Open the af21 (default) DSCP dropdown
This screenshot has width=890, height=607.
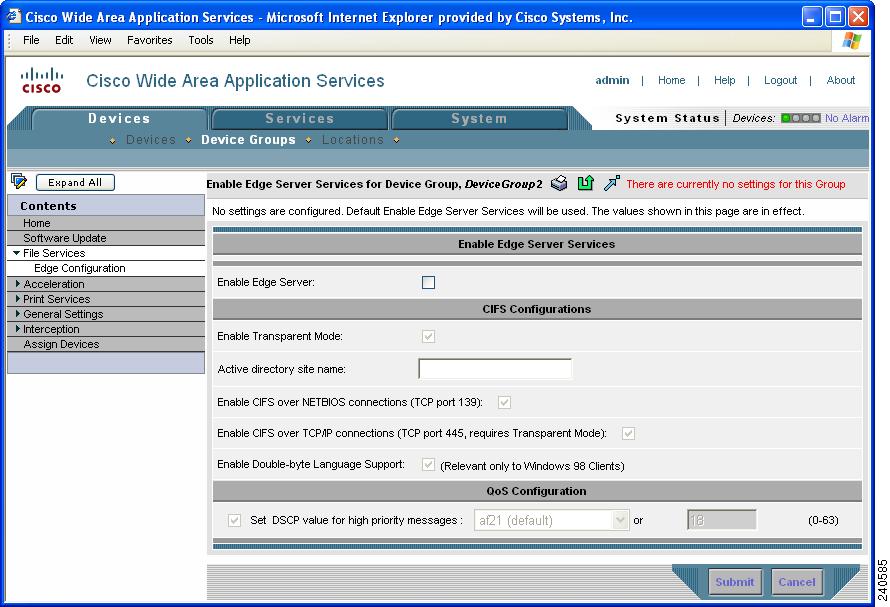552,520
